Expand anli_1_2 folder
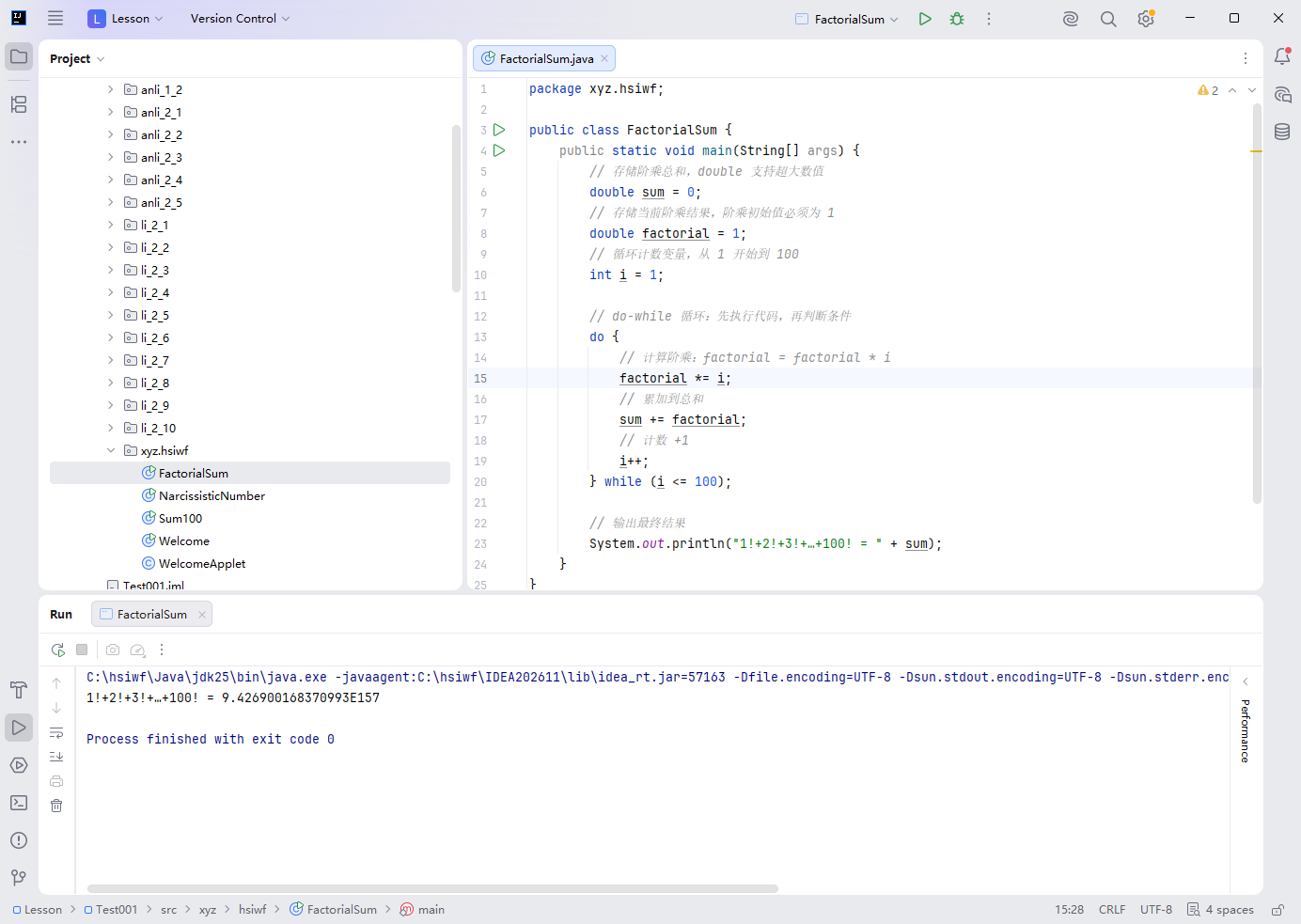The height and width of the screenshot is (924, 1301). click(x=110, y=89)
